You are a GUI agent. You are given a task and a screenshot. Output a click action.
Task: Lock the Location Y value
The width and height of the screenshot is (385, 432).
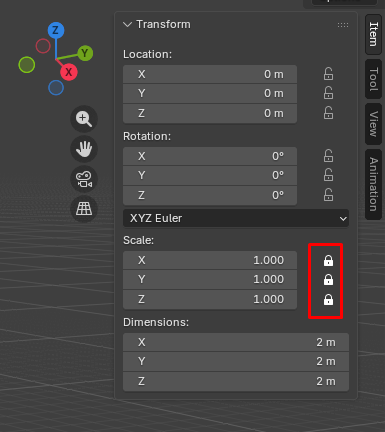pos(328,93)
